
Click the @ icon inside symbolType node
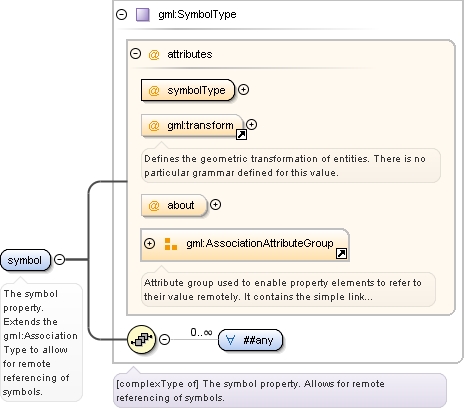154,91
